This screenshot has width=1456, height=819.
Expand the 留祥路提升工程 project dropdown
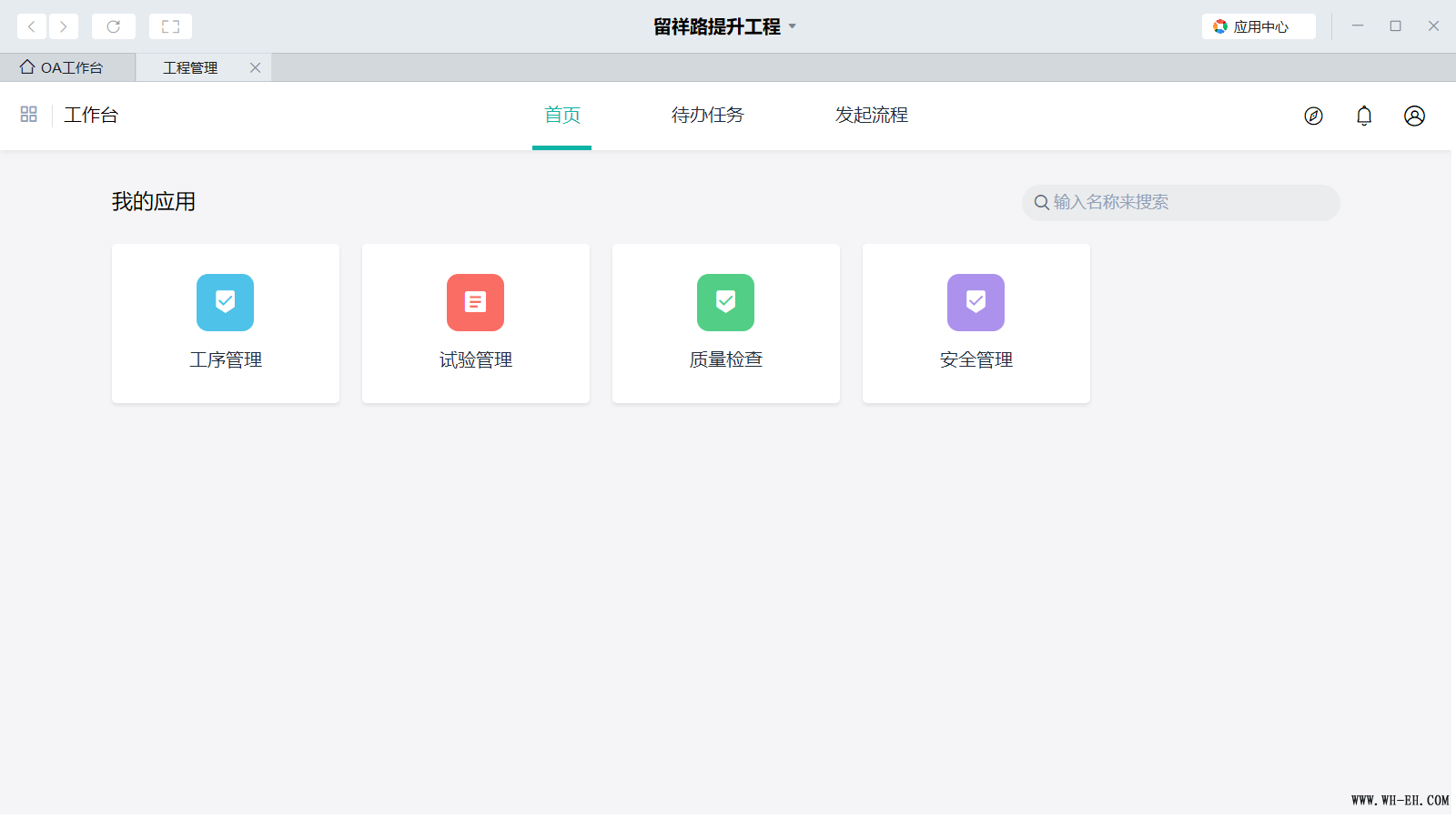793,26
